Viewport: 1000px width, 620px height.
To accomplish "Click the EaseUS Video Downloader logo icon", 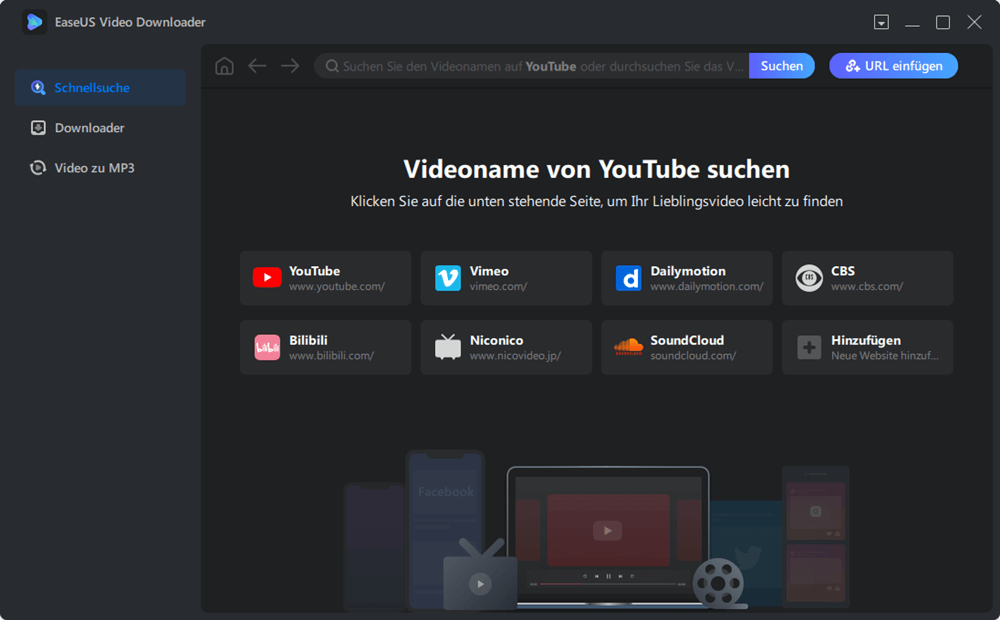I will pyautogui.click(x=34, y=22).
